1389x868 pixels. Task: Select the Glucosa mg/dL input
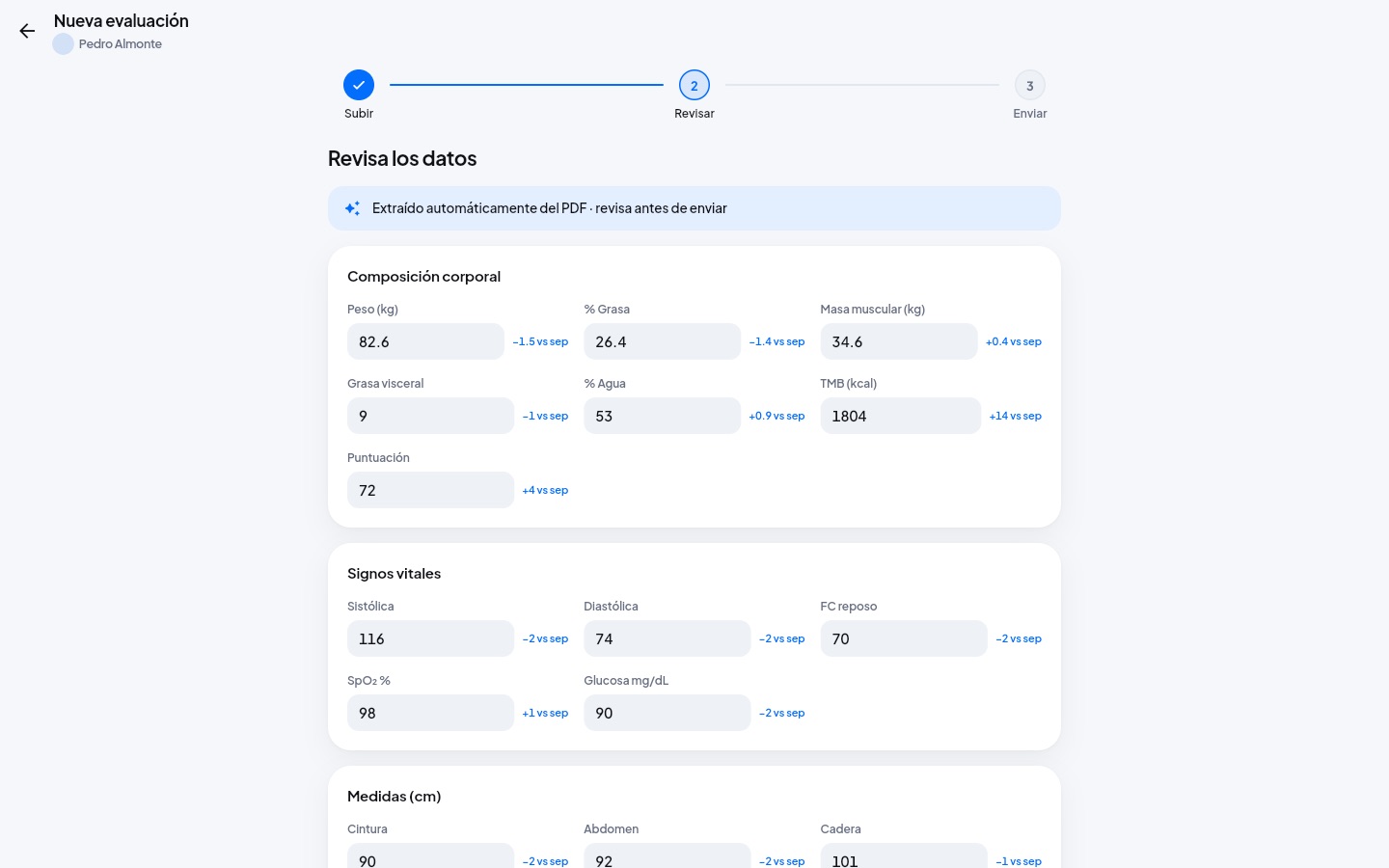coord(667,713)
